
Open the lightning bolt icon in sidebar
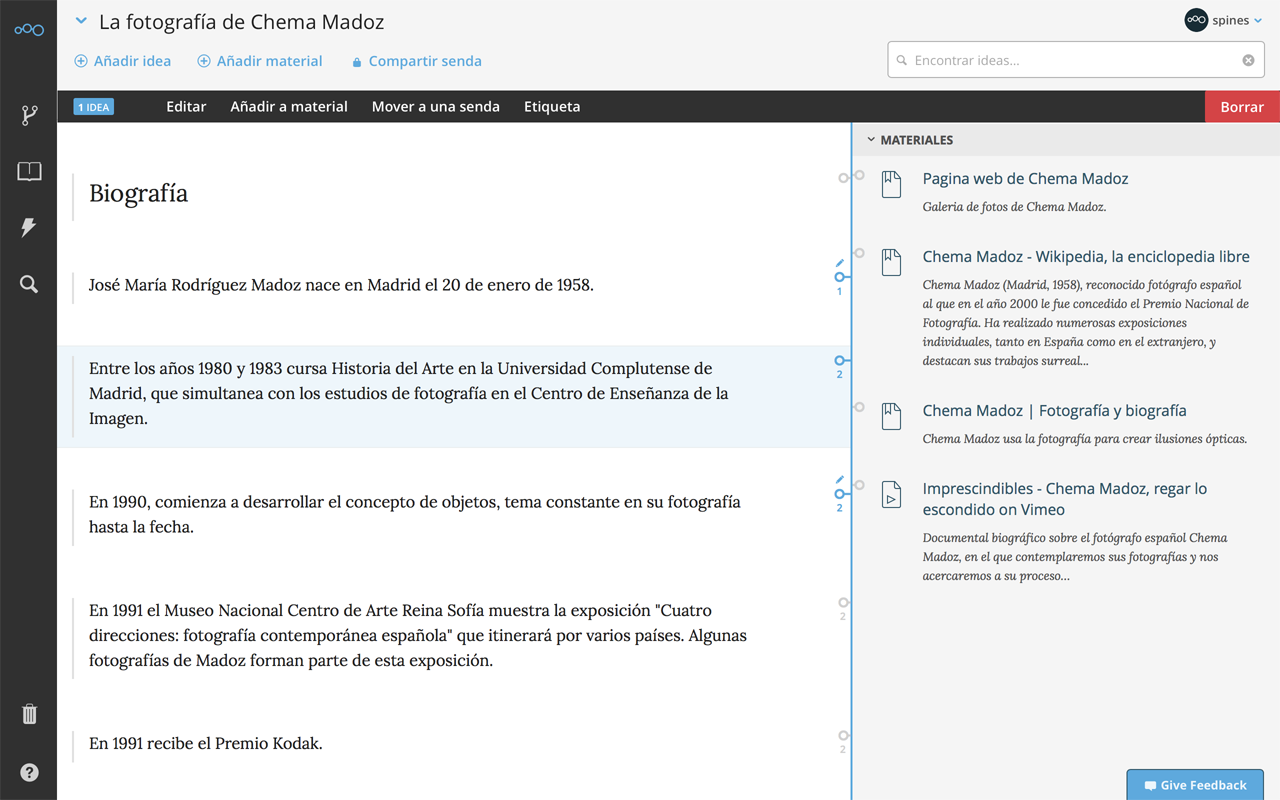pos(29,227)
